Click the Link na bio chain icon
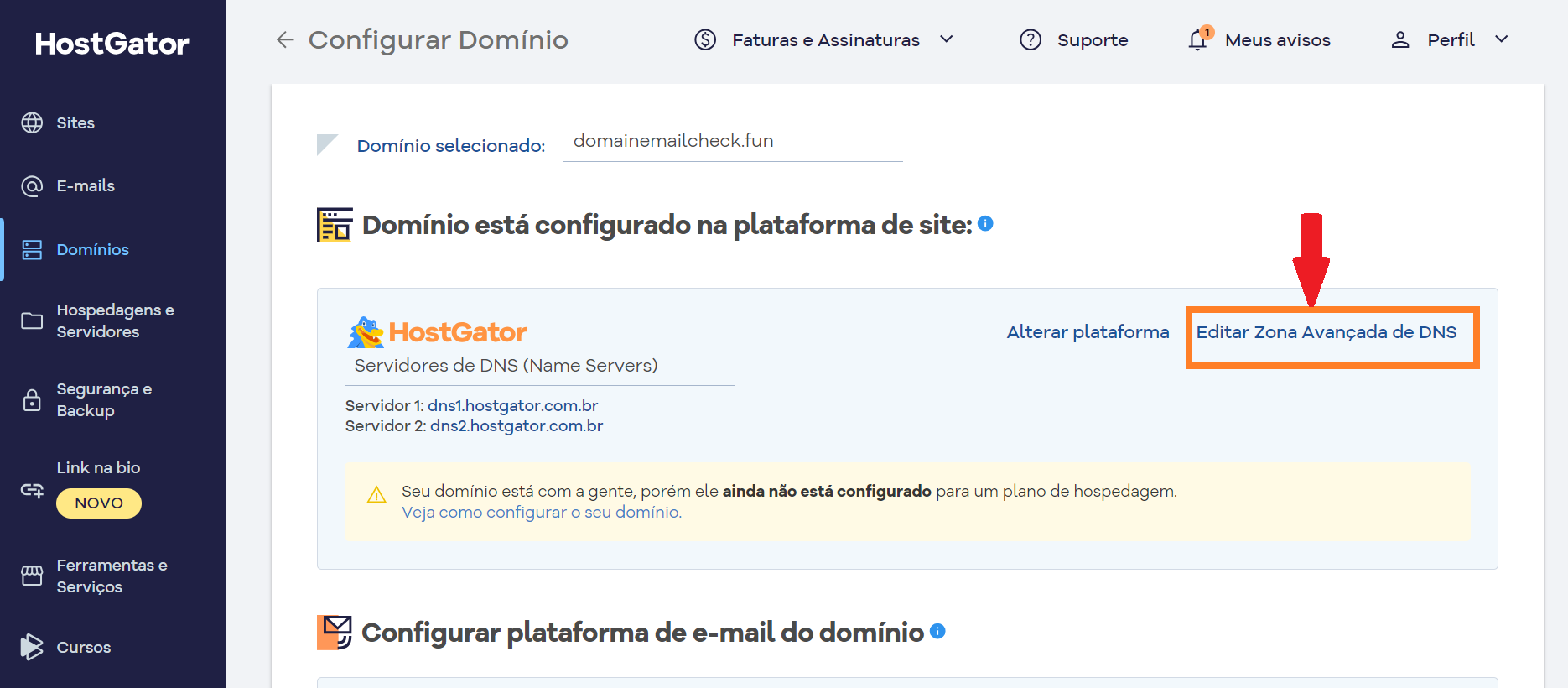This screenshot has width=1568, height=688. click(32, 490)
